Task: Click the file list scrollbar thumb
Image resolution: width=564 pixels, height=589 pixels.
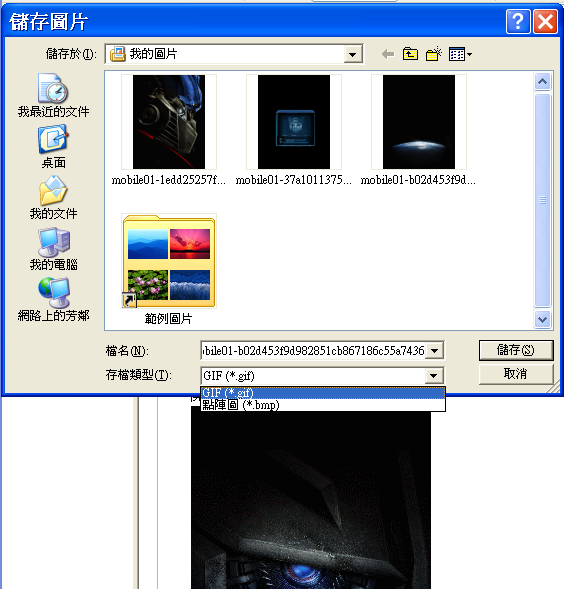Action: [x=542, y=200]
